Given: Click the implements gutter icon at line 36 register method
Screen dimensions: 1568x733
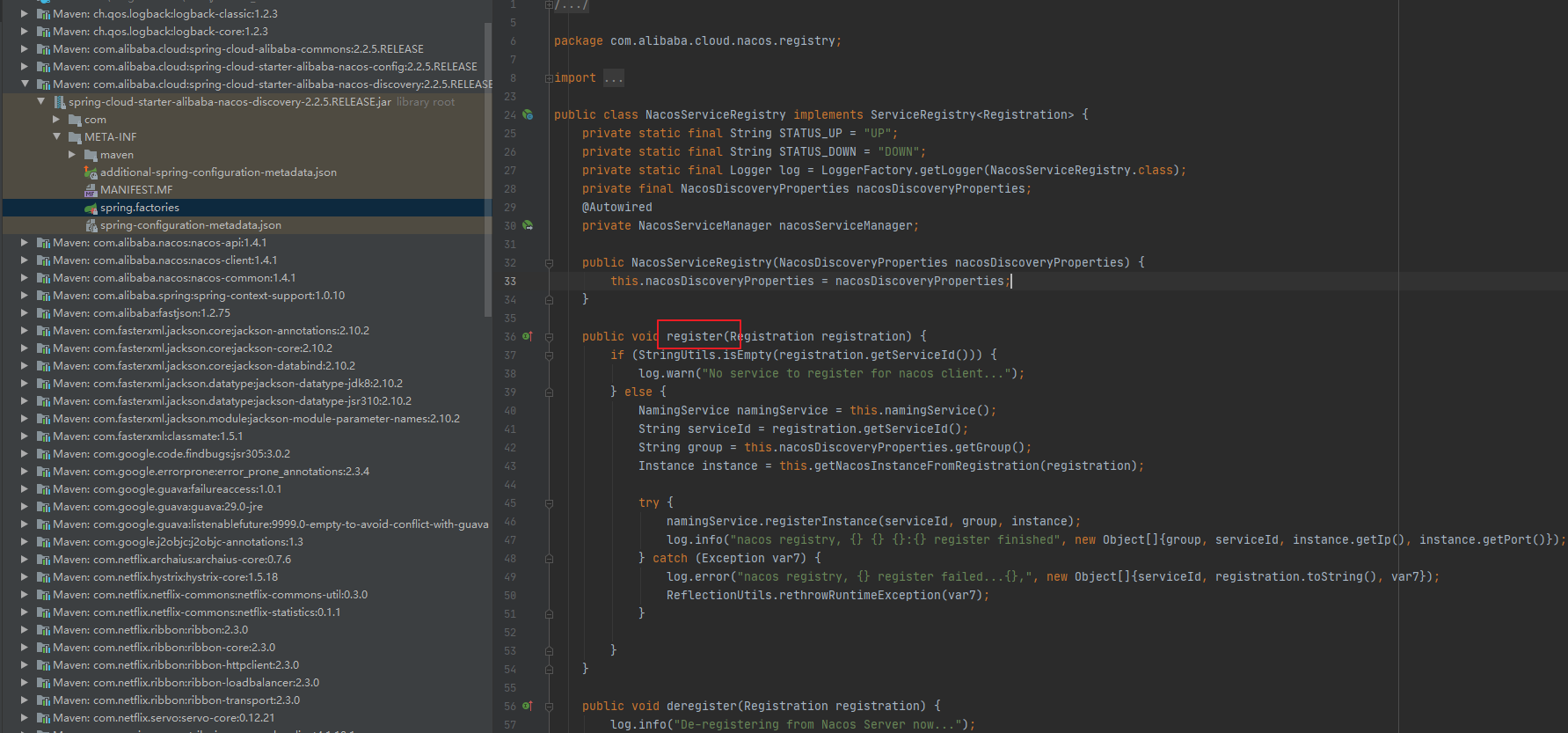Looking at the screenshot, I should click(x=528, y=336).
